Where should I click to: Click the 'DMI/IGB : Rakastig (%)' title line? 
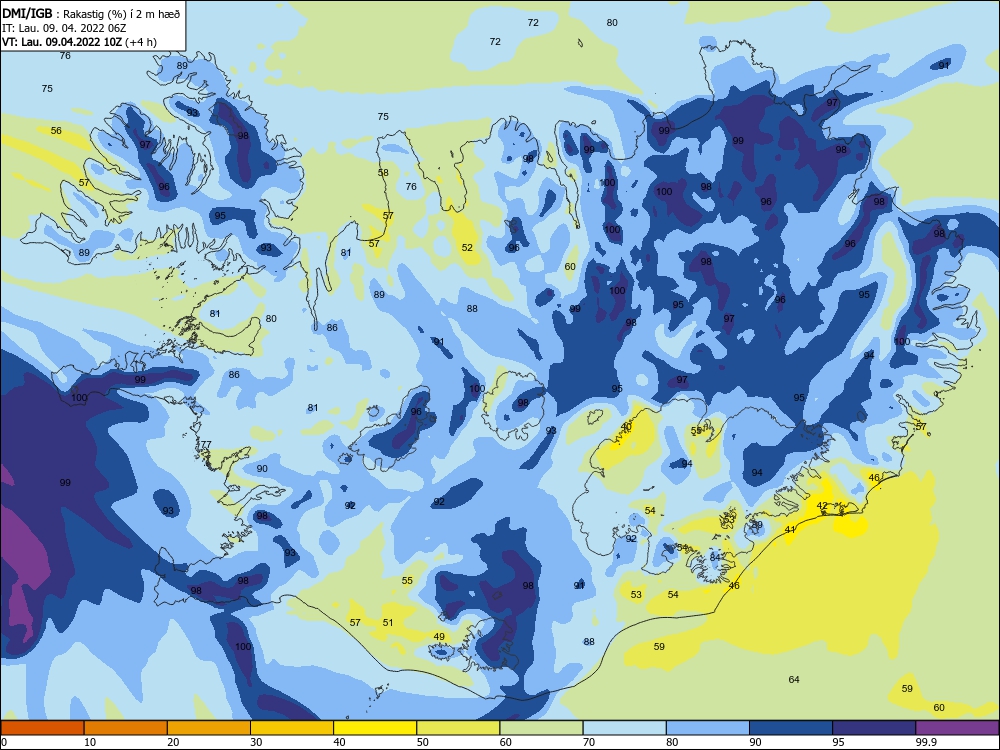tap(91, 14)
